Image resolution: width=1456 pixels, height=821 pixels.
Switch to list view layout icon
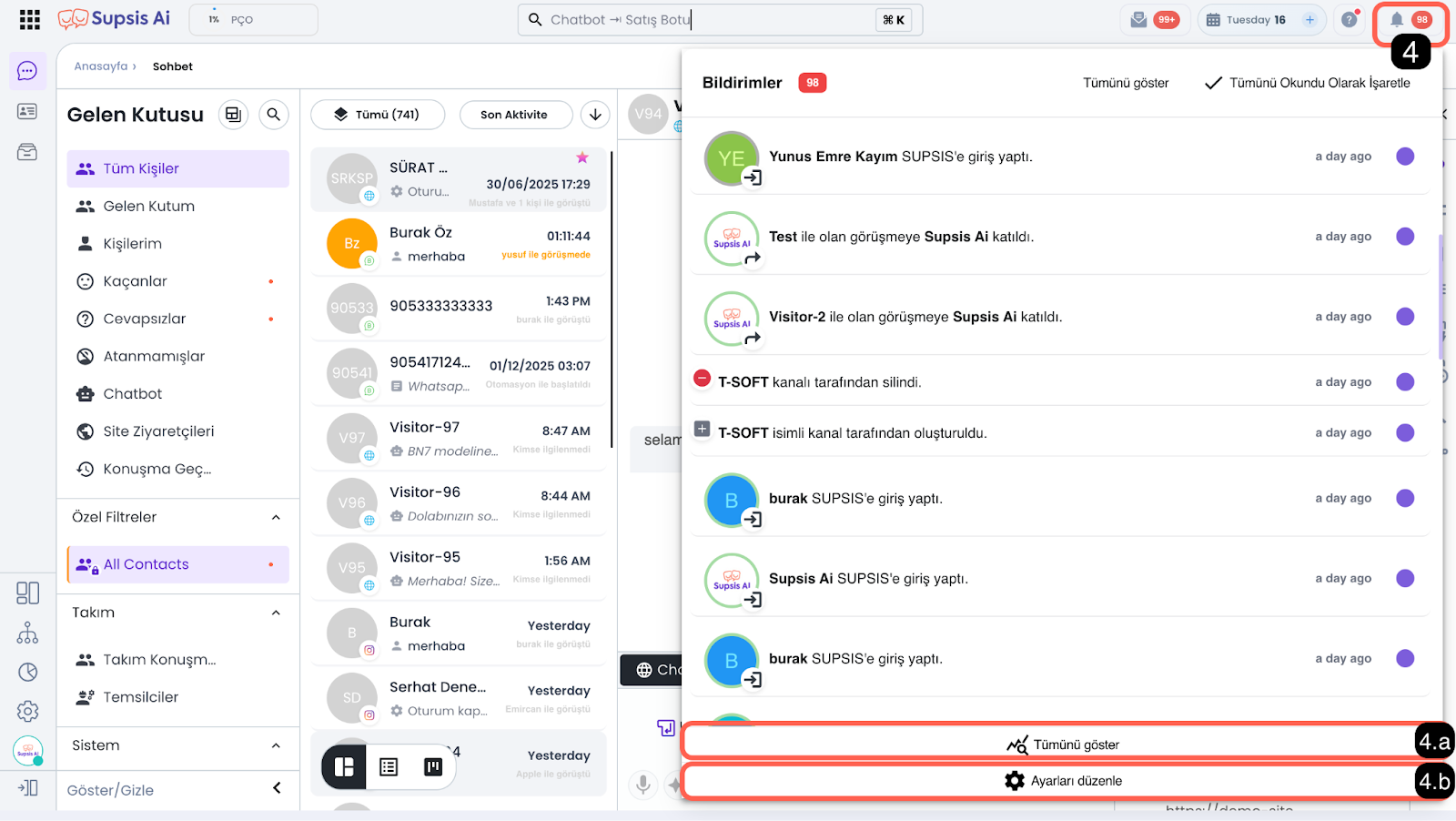[x=389, y=767]
